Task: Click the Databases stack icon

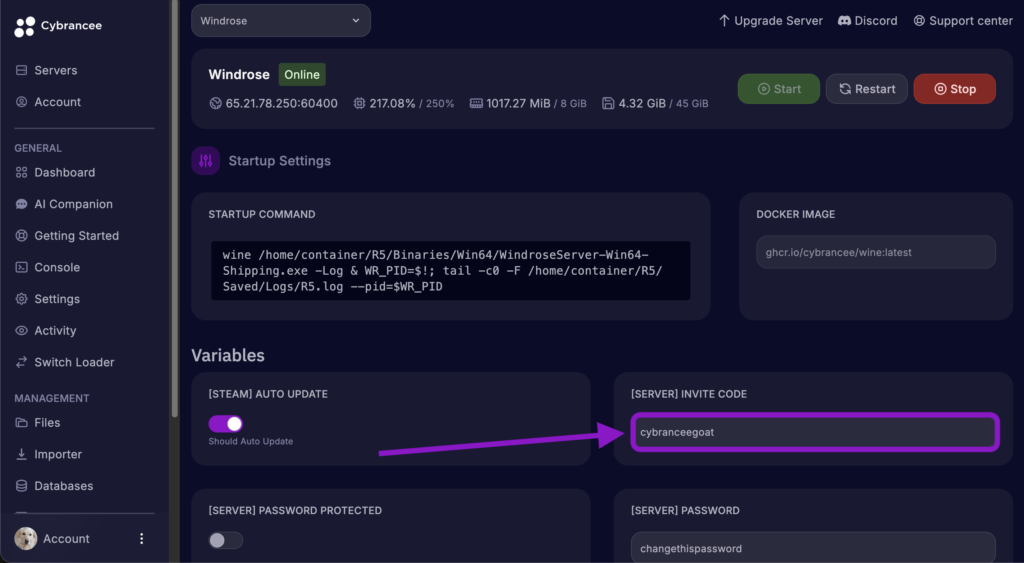Action: [22, 486]
